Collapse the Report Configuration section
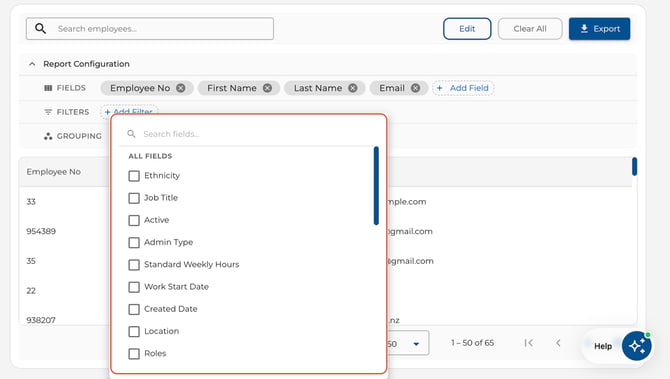The height and width of the screenshot is (379, 670). point(32,64)
